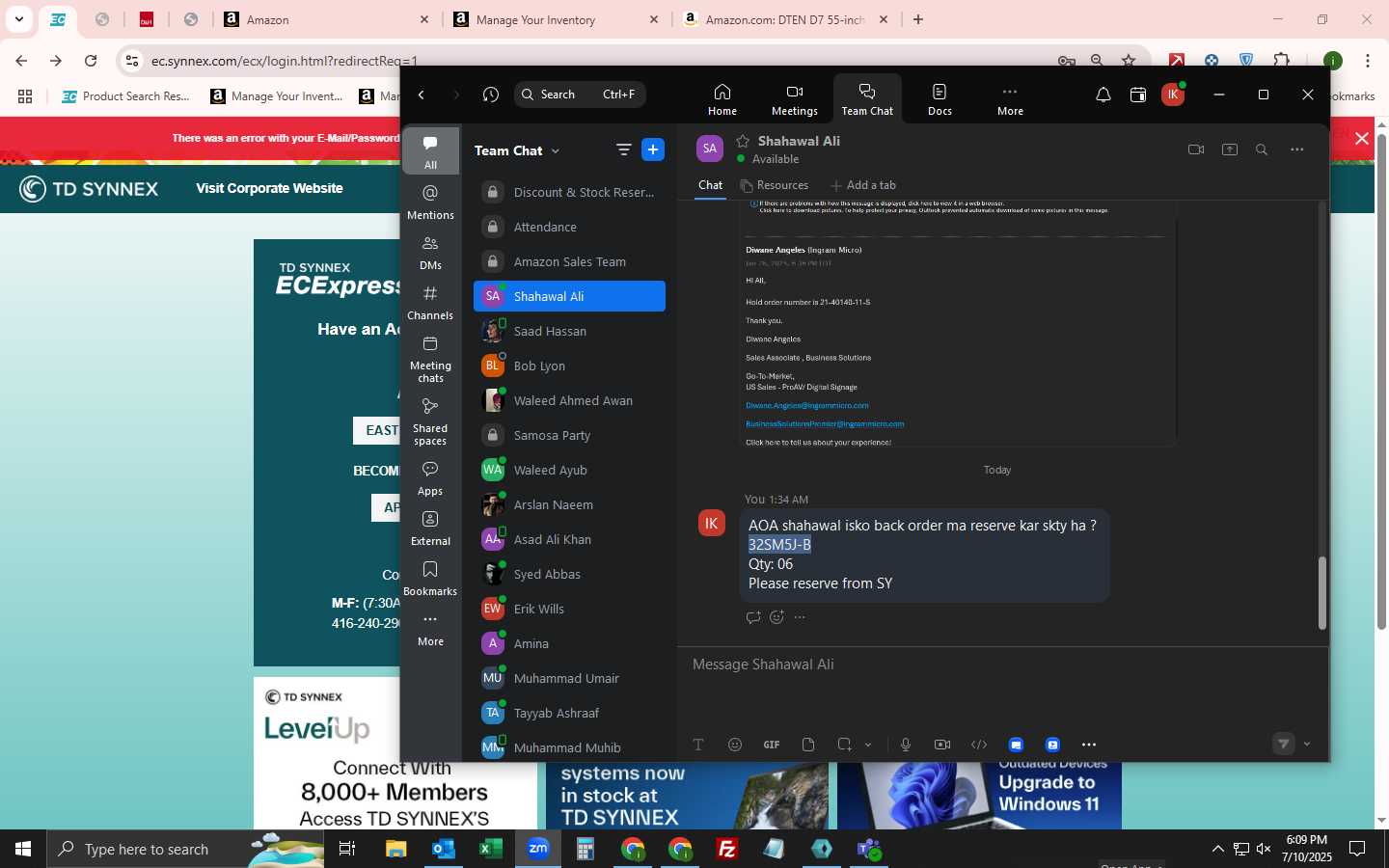This screenshot has height=868, width=1389.
Task: Go back using Zoom back arrow
Action: (422, 95)
